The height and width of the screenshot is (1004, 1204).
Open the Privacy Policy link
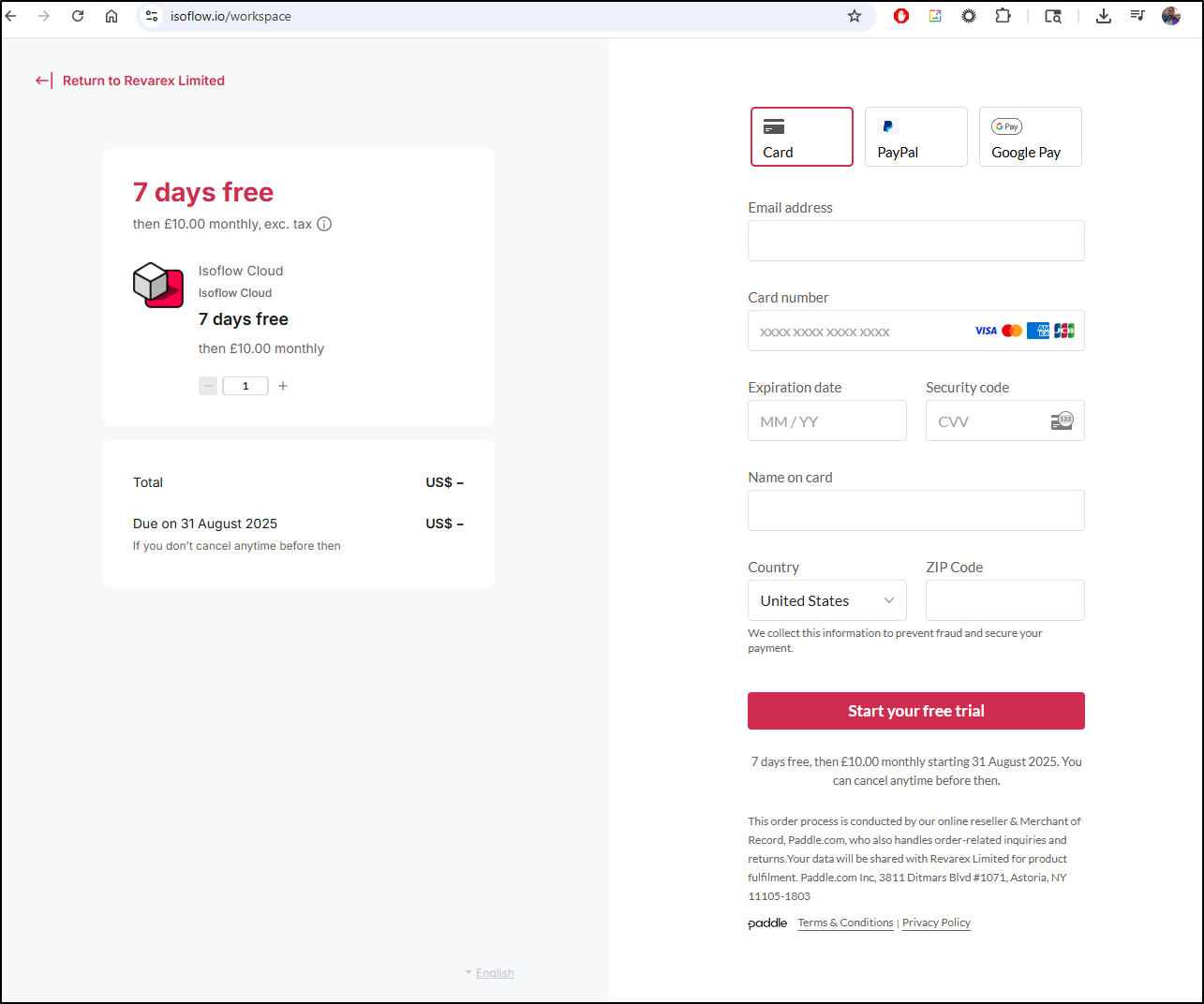936,923
